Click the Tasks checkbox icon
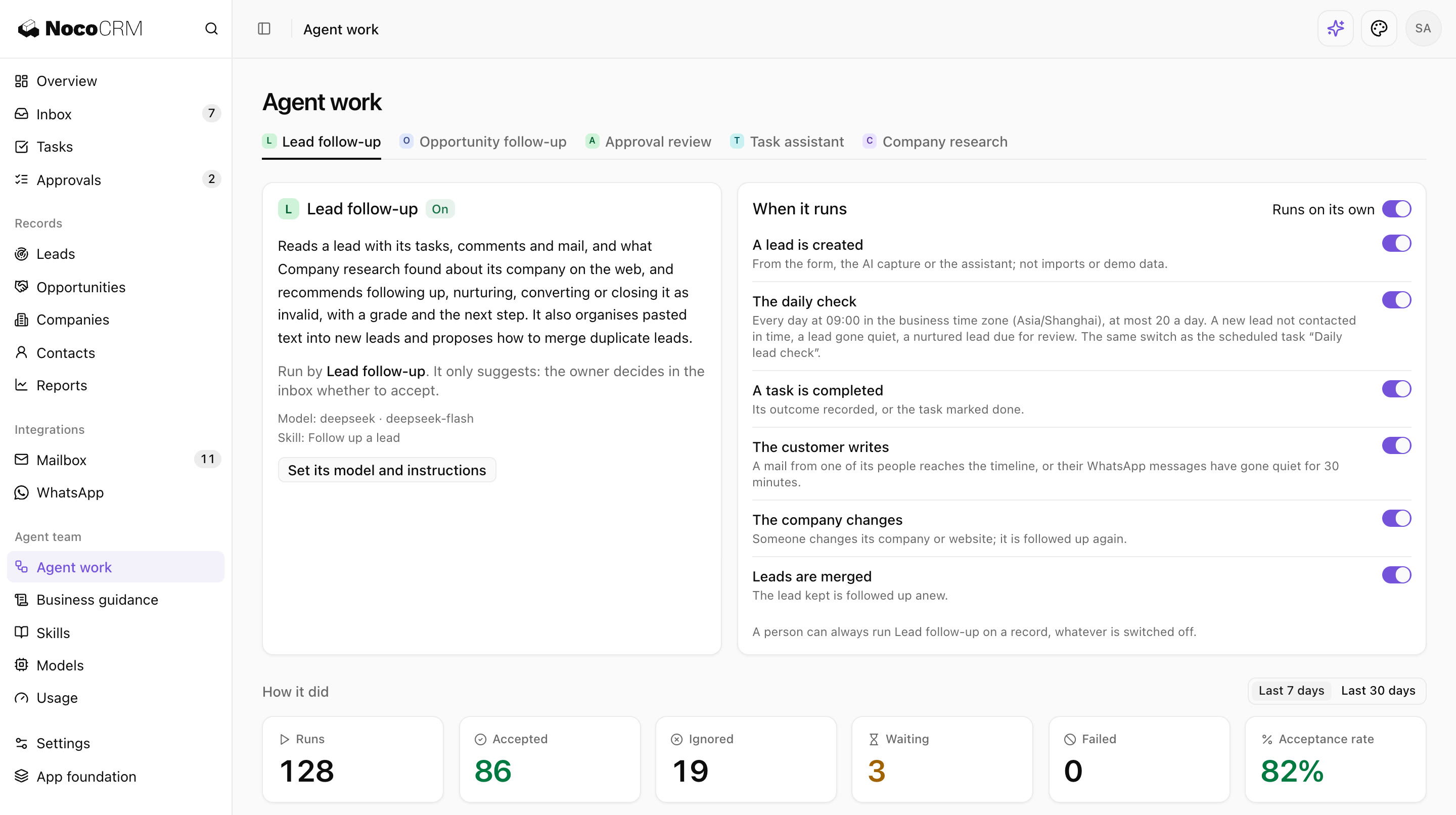 coord(21,147)
